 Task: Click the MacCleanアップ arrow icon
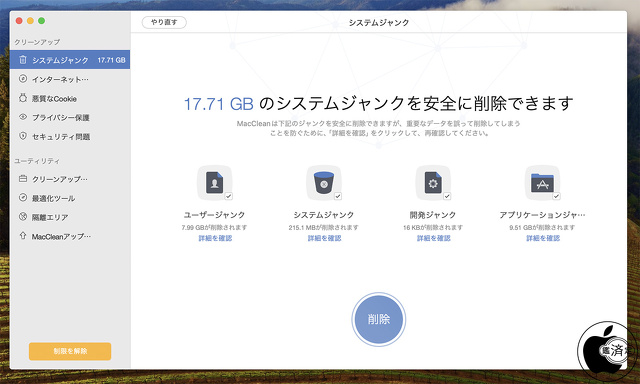click(23, 236)
